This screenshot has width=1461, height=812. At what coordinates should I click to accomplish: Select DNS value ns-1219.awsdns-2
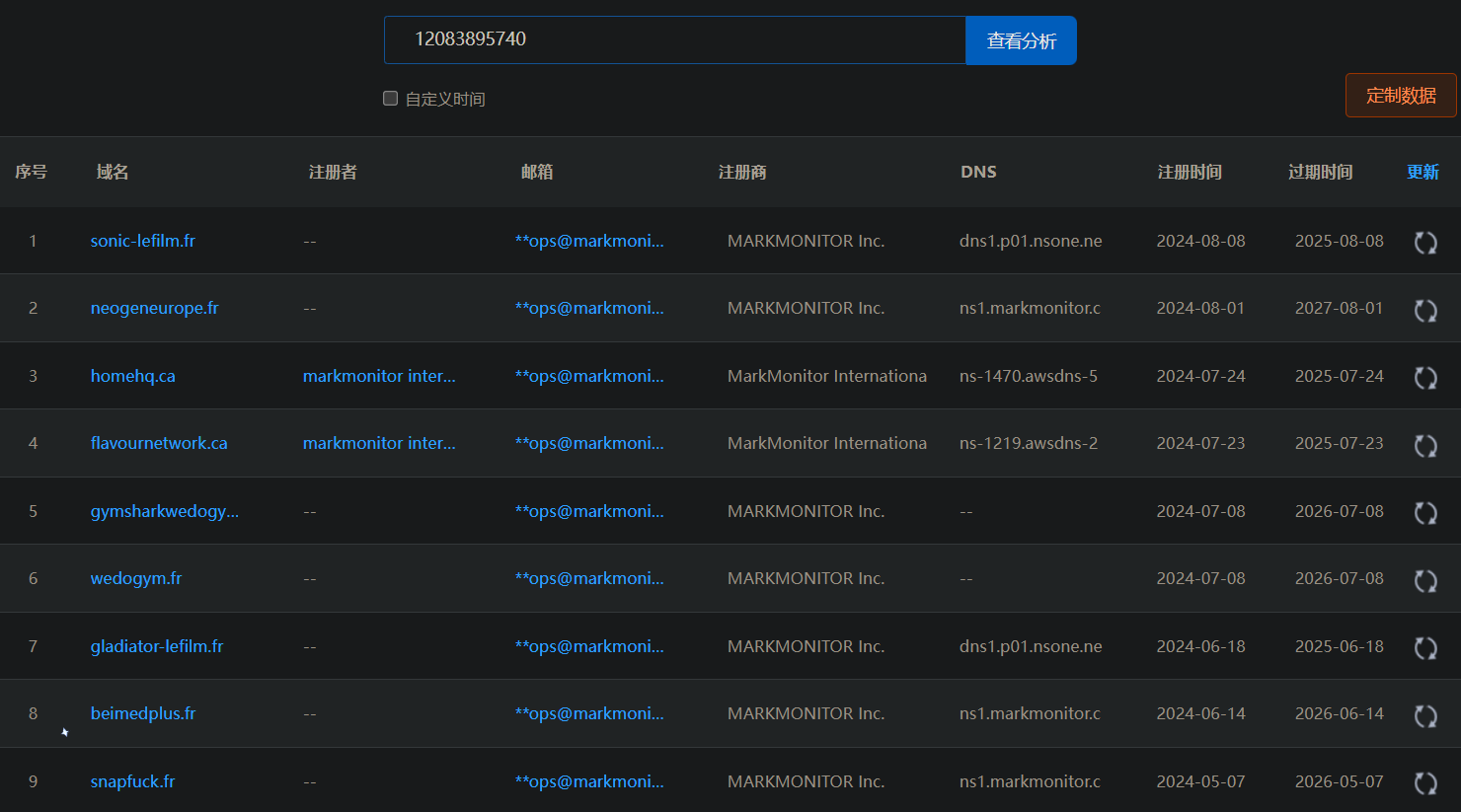coord(1029,443)
